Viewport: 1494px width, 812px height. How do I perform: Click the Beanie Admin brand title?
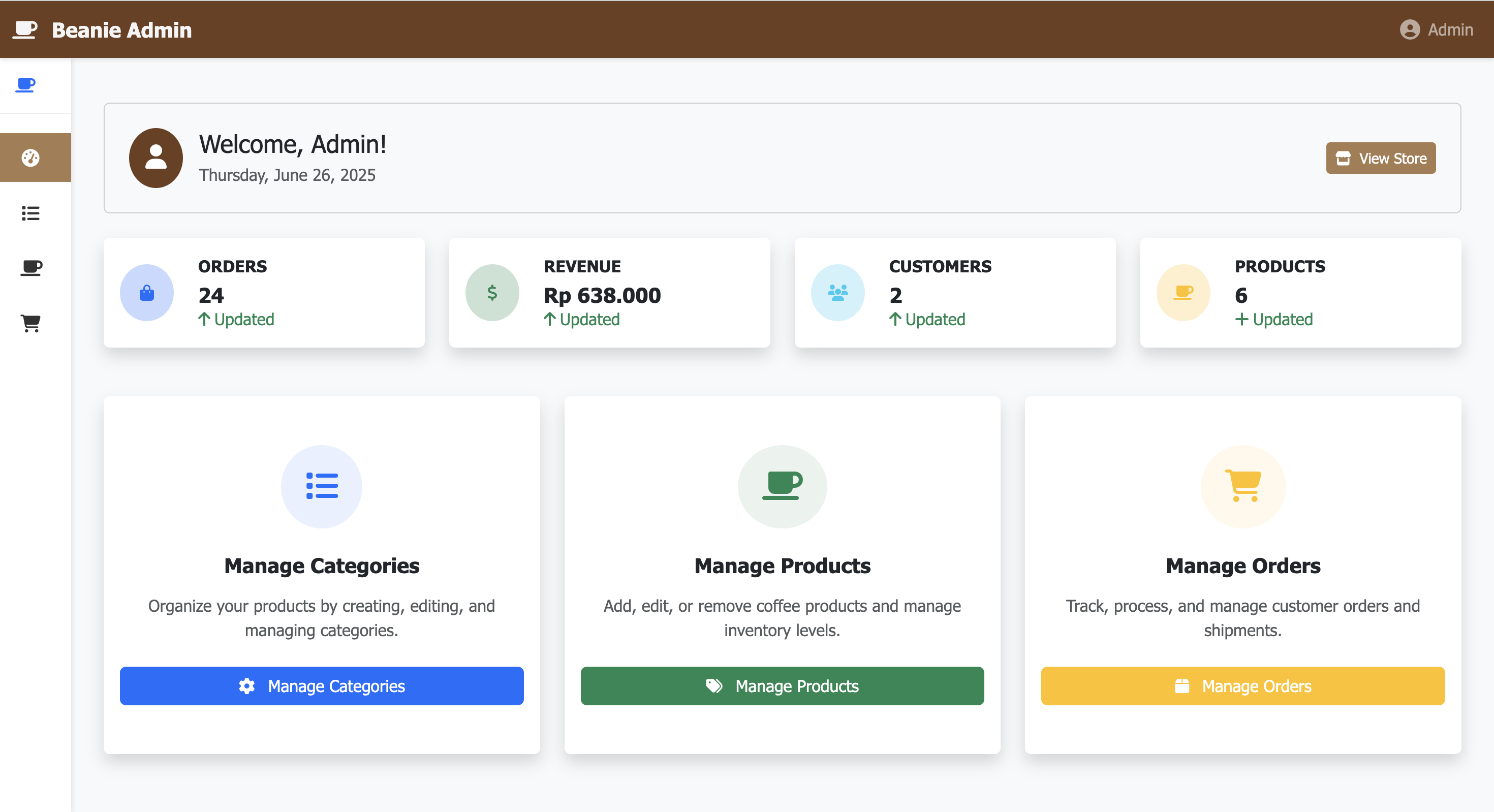(x=122, y=29)
